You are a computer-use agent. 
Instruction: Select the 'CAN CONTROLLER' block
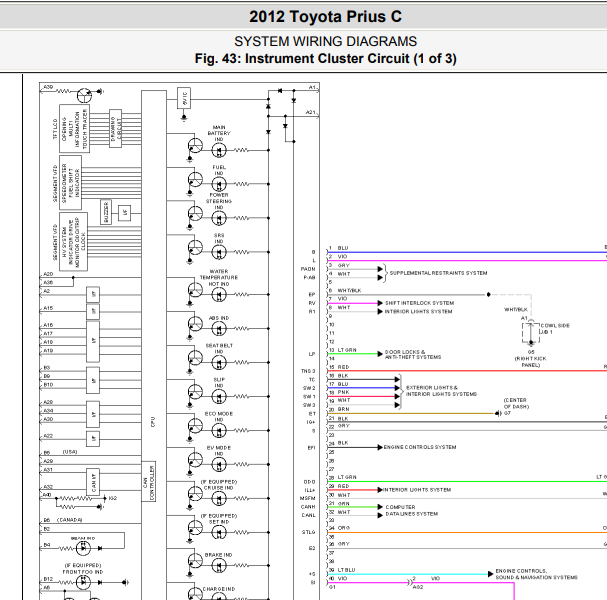tap(149, 481)
